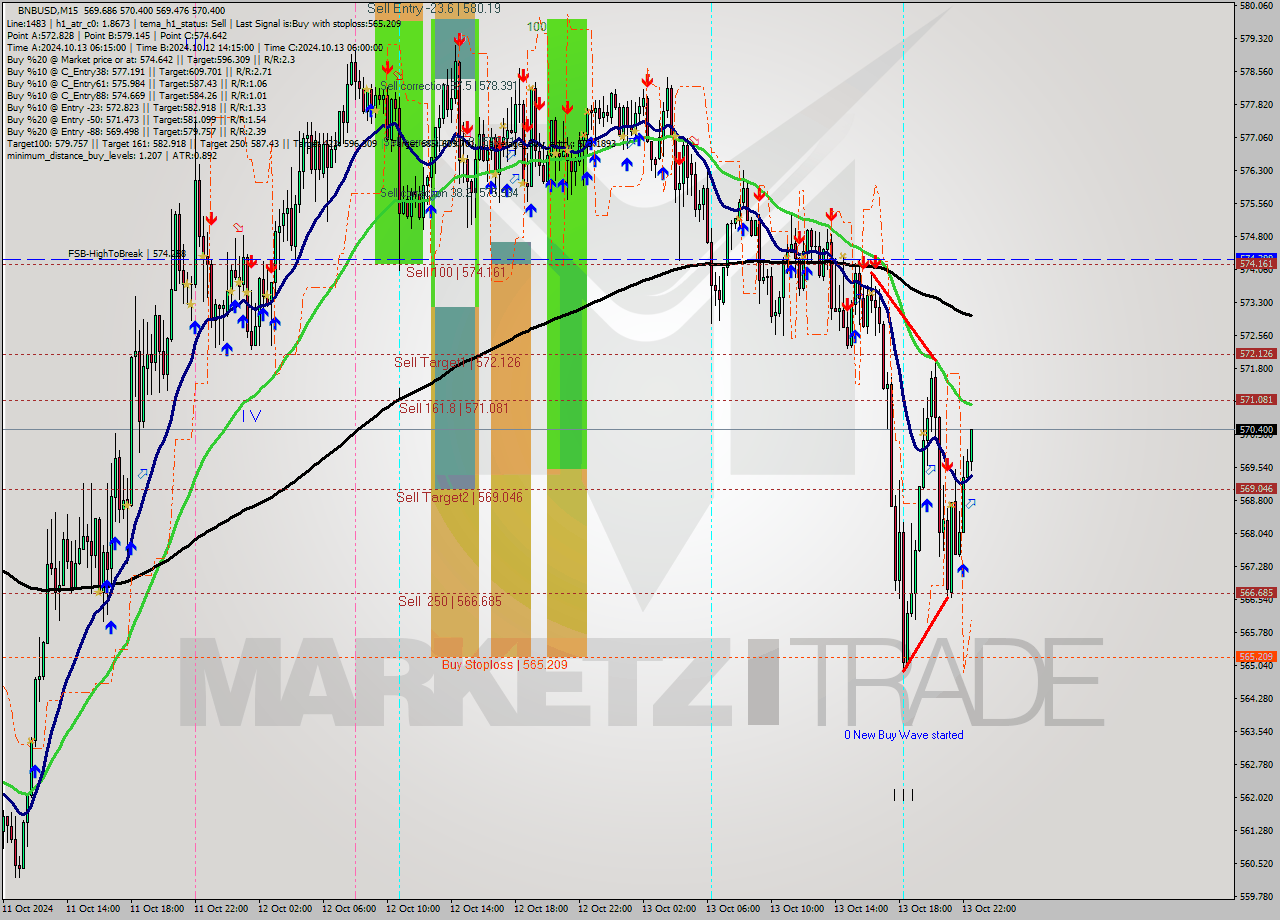Click the 580.000 price scale value

coord(1256,6)
